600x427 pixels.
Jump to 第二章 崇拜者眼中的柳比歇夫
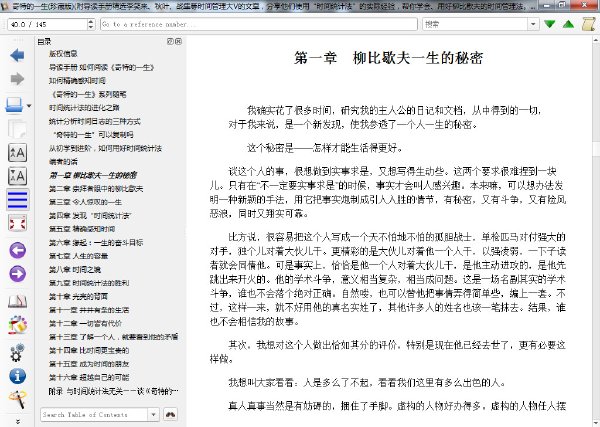coord(96,189)
